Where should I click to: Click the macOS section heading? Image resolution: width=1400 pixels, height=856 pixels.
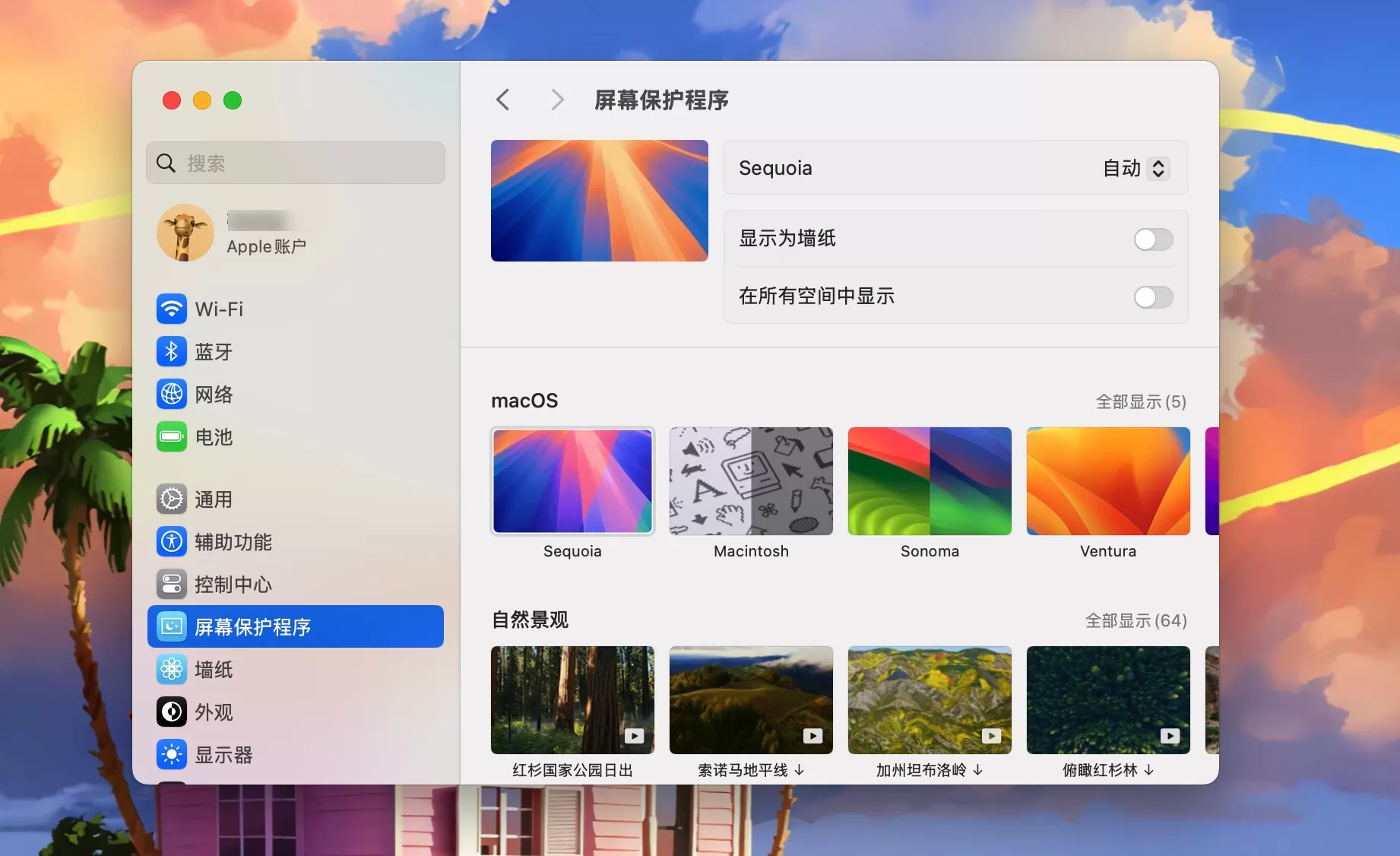click(x=524, y=401)
